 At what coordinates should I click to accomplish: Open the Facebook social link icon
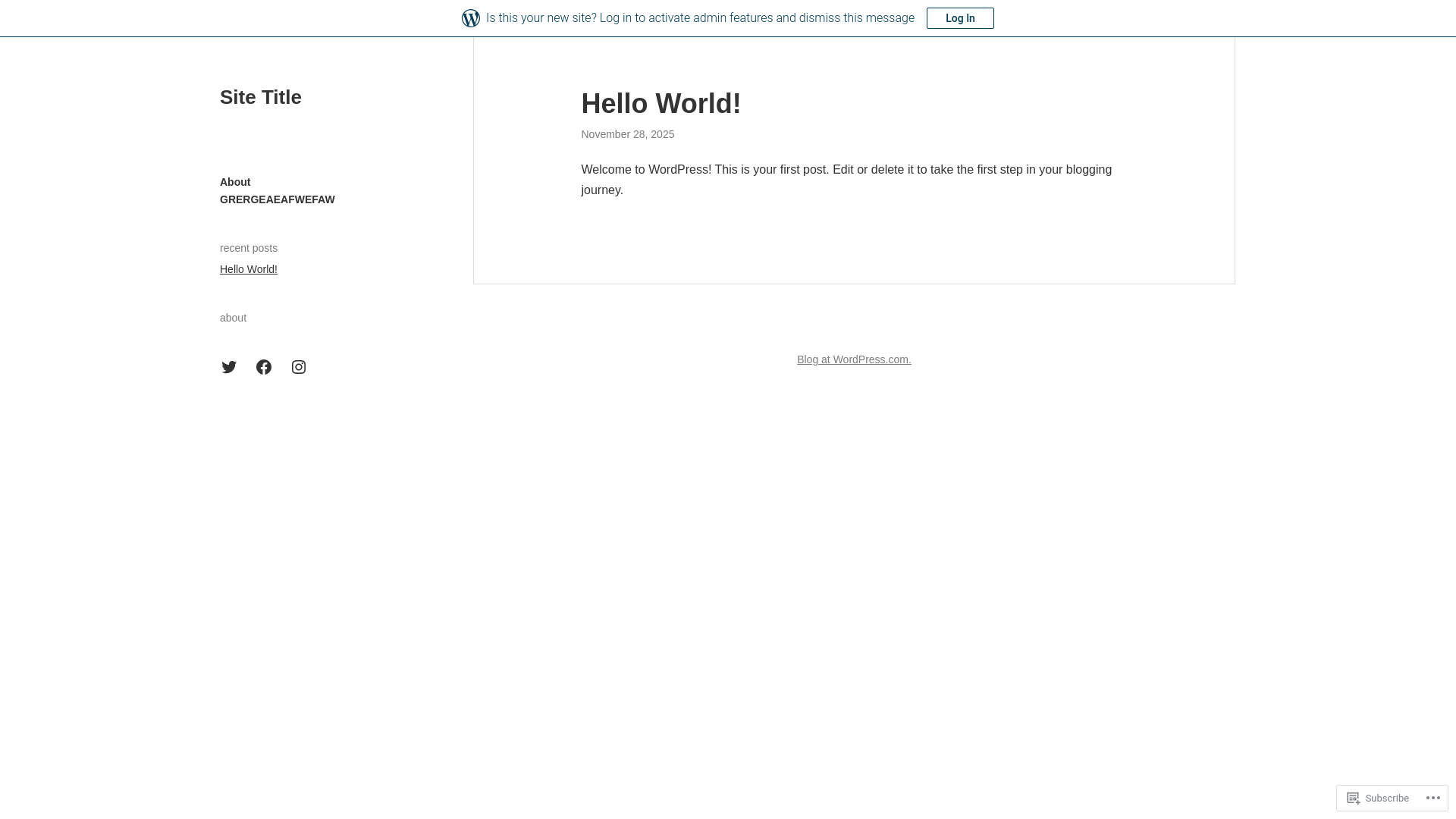pos(264,367)
